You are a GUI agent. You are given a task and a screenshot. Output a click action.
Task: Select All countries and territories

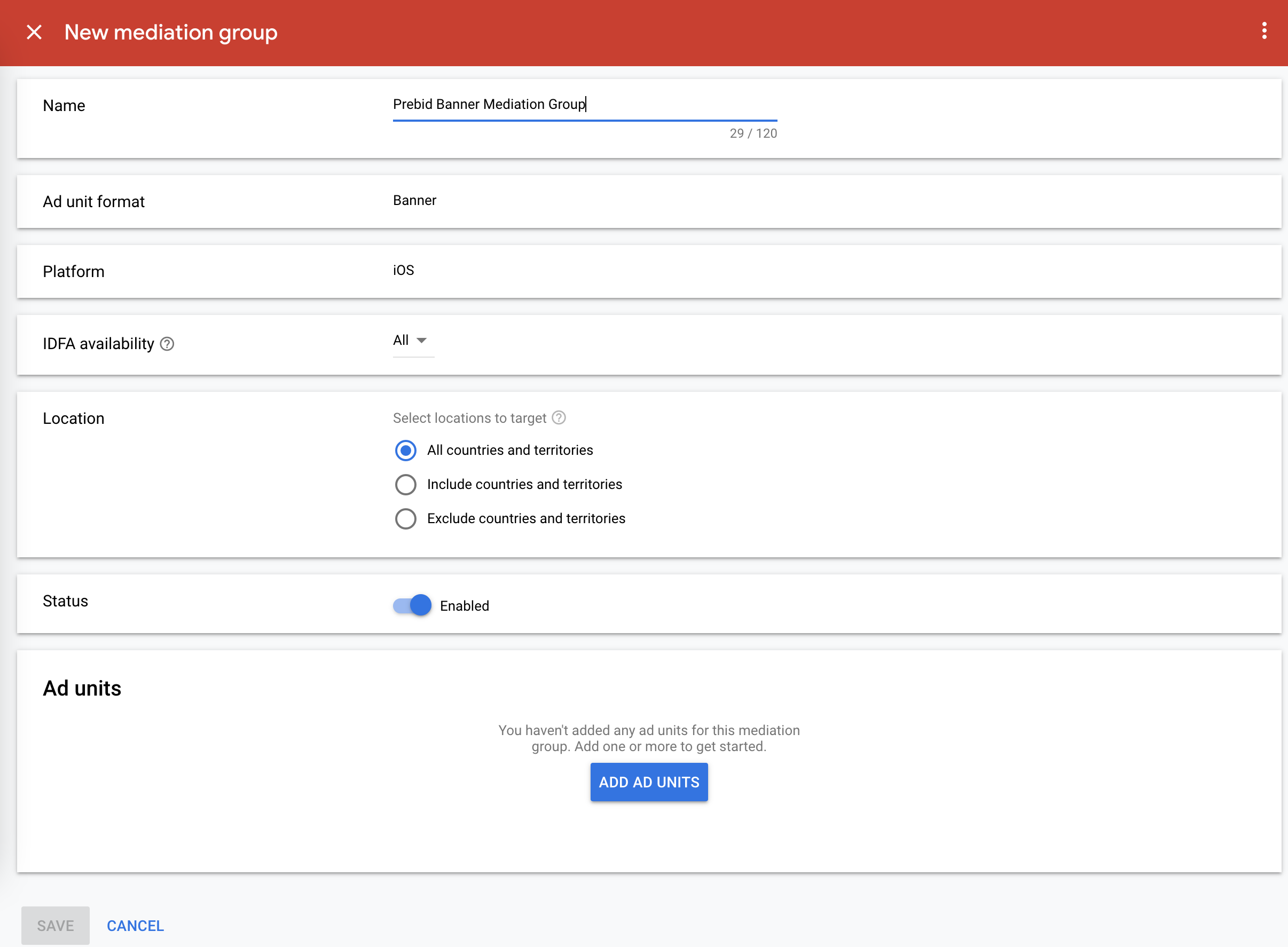pyautogui.click(x=405, y=451)
